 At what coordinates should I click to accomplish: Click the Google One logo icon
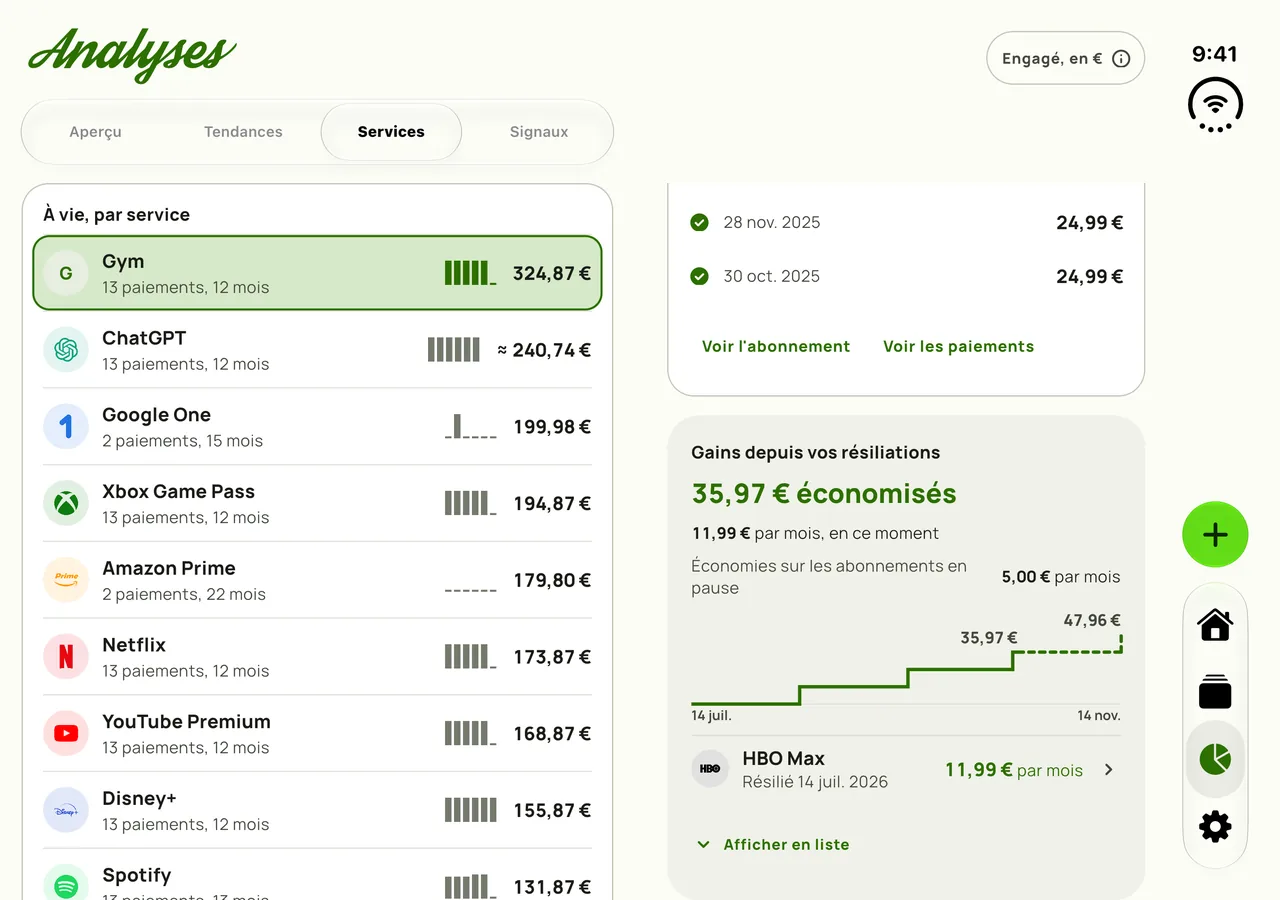click(x=66, y=427)
